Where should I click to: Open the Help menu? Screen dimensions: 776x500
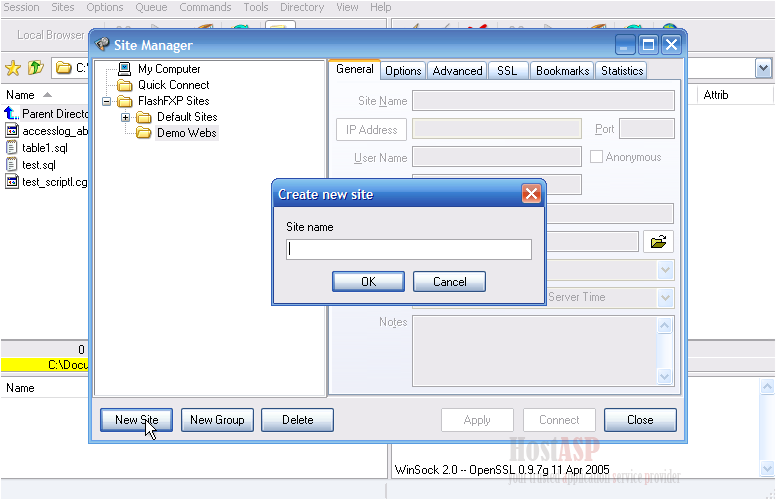coord(381,7)
